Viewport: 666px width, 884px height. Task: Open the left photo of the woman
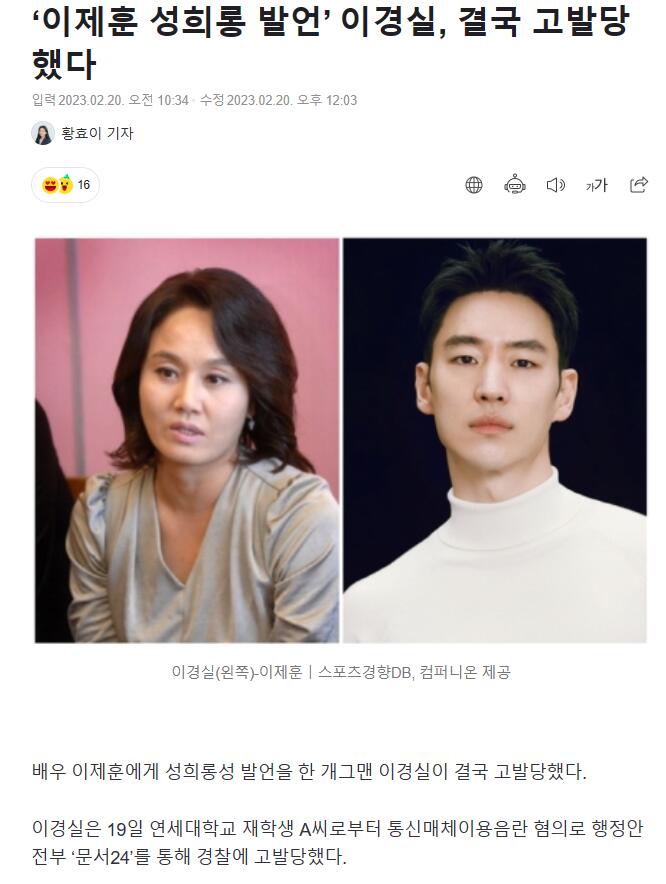coord(187,440)
